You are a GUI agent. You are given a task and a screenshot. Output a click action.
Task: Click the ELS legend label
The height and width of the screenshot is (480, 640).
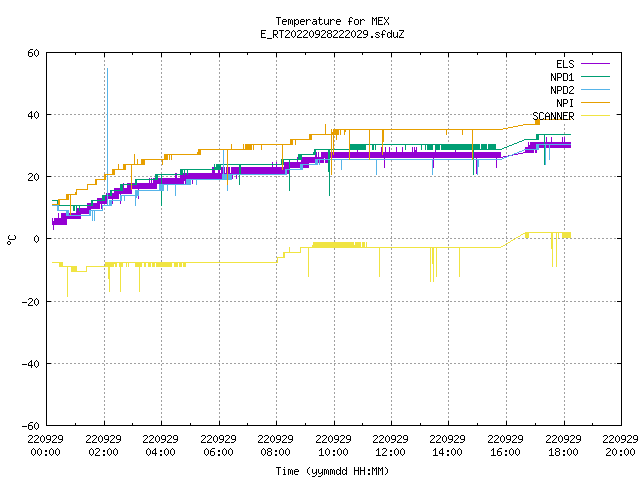[x=565, y=64]
